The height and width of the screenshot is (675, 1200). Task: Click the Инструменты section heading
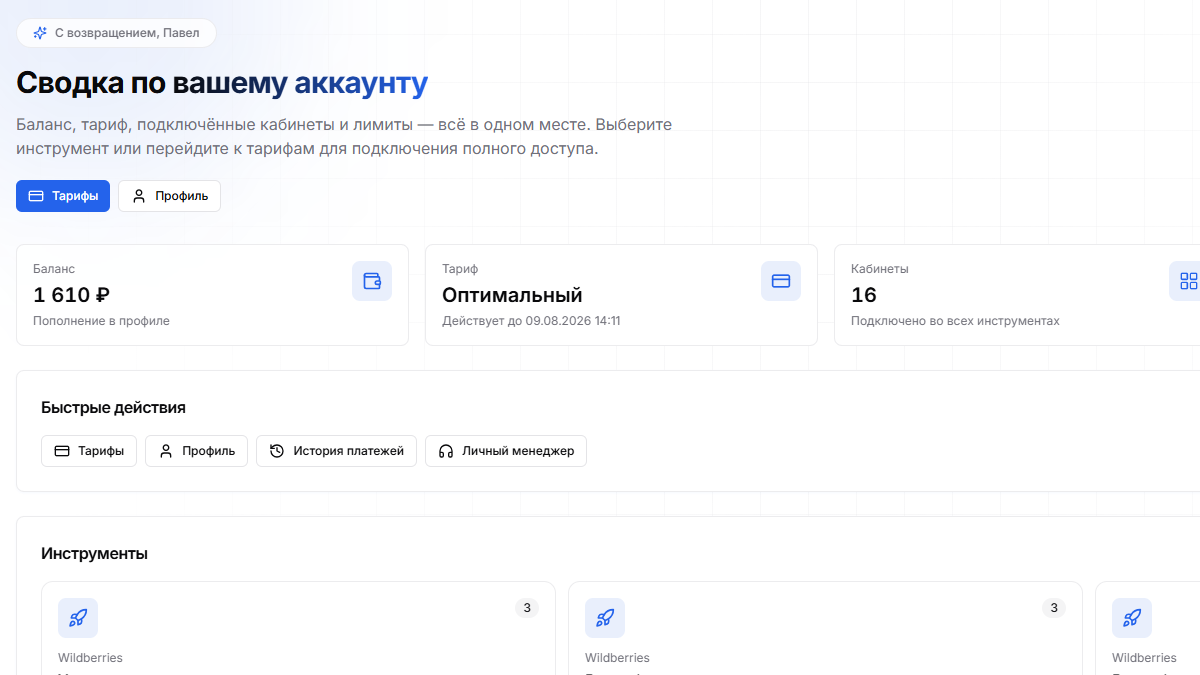pos(94,554)
